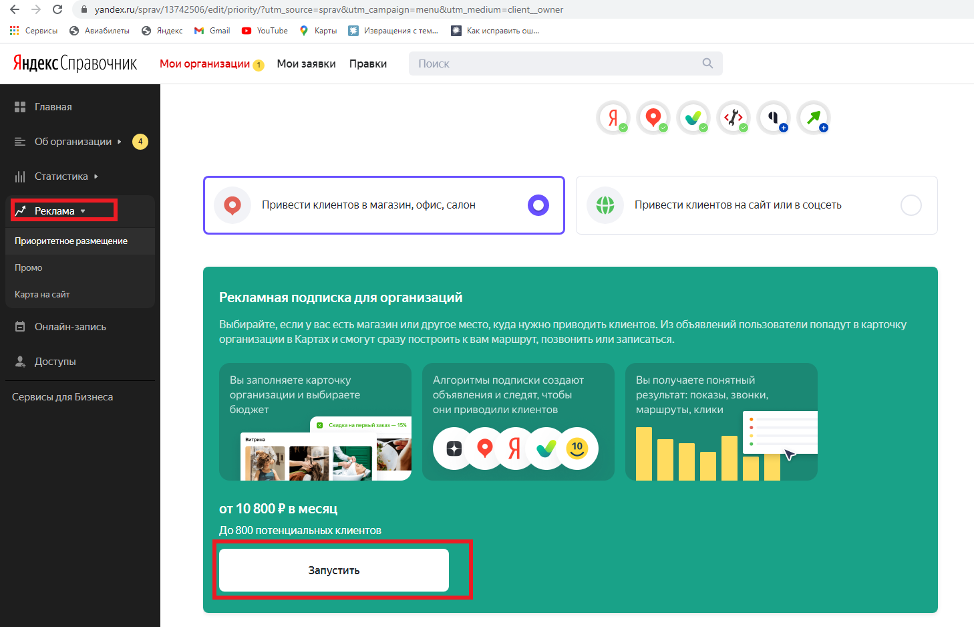Screen dimensions: 974x627
Task: Click the Вы получаете понятный результат card
Action: point(721,422)
